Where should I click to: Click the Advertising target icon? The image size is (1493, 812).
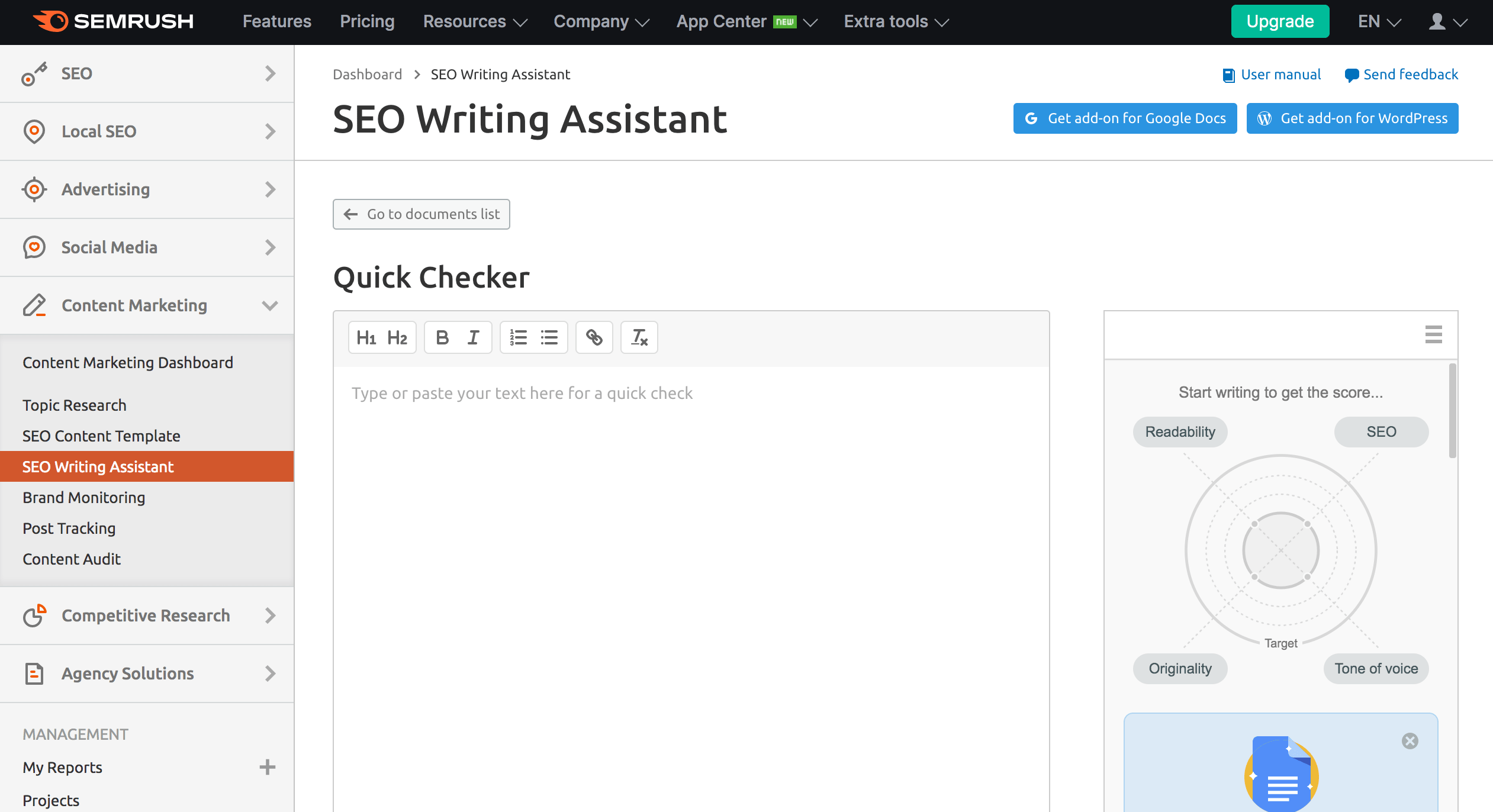click(34, 189)
